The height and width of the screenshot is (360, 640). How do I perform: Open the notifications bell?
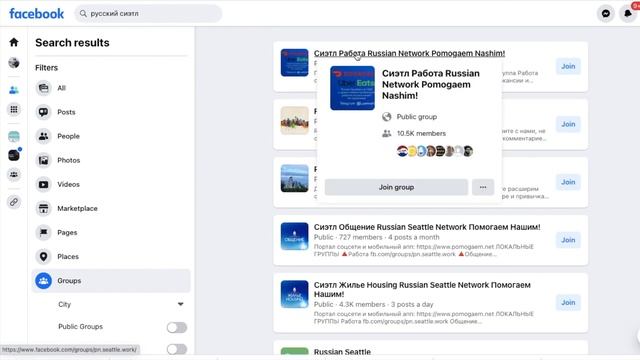[x=628, y=13]
